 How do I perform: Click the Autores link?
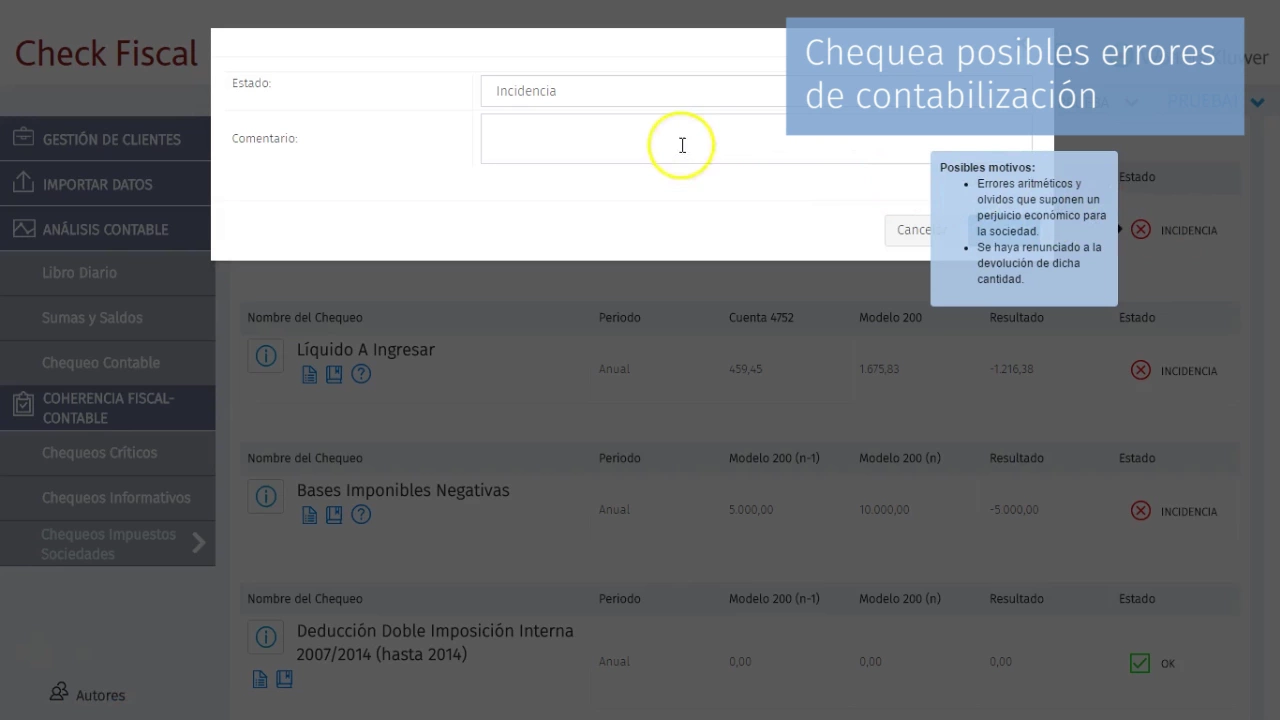click(100, 695)
